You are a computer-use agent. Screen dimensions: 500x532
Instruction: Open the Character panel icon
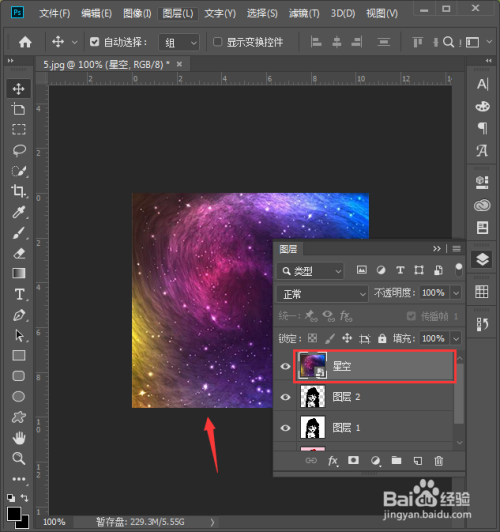click(x=482, y=84)
